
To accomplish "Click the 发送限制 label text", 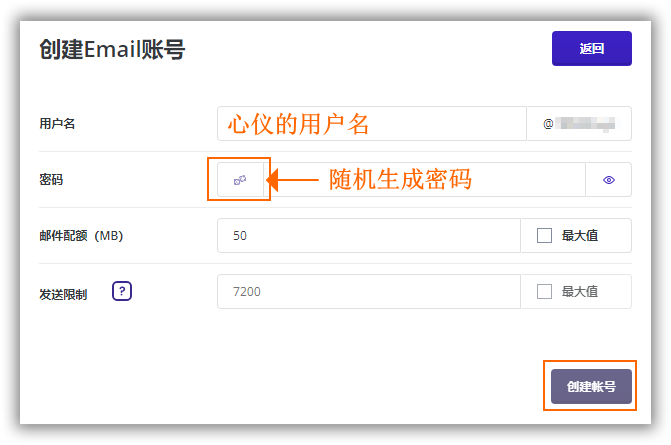I will coord(63,293).
